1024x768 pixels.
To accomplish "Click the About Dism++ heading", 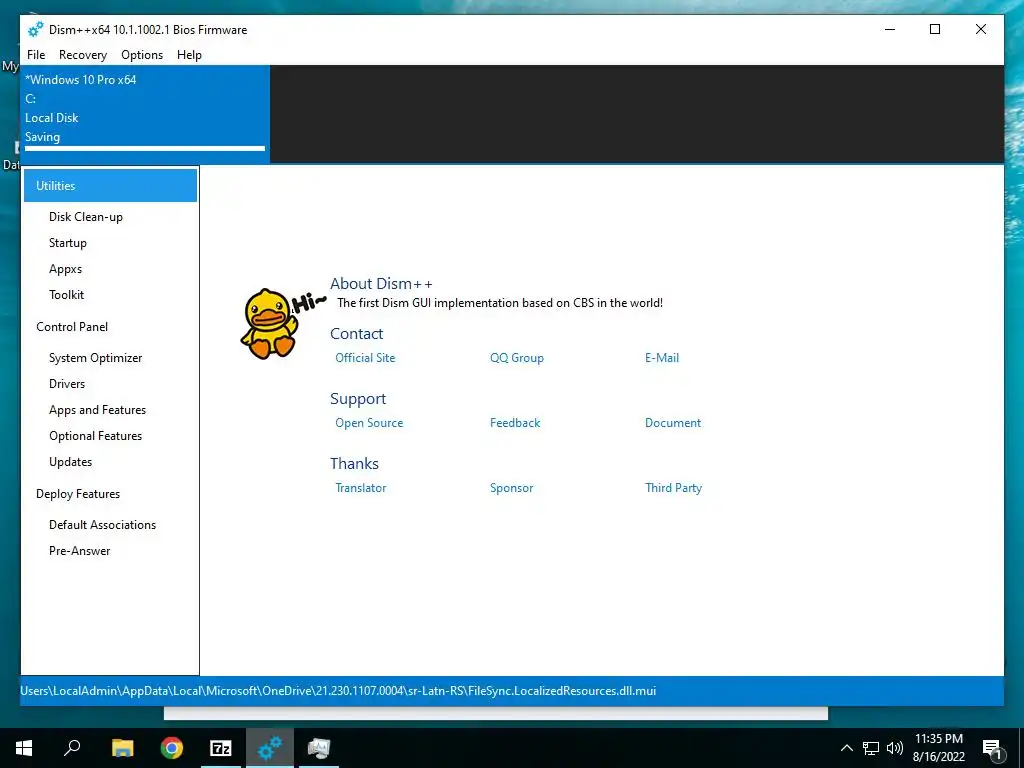I will point(381,283).
